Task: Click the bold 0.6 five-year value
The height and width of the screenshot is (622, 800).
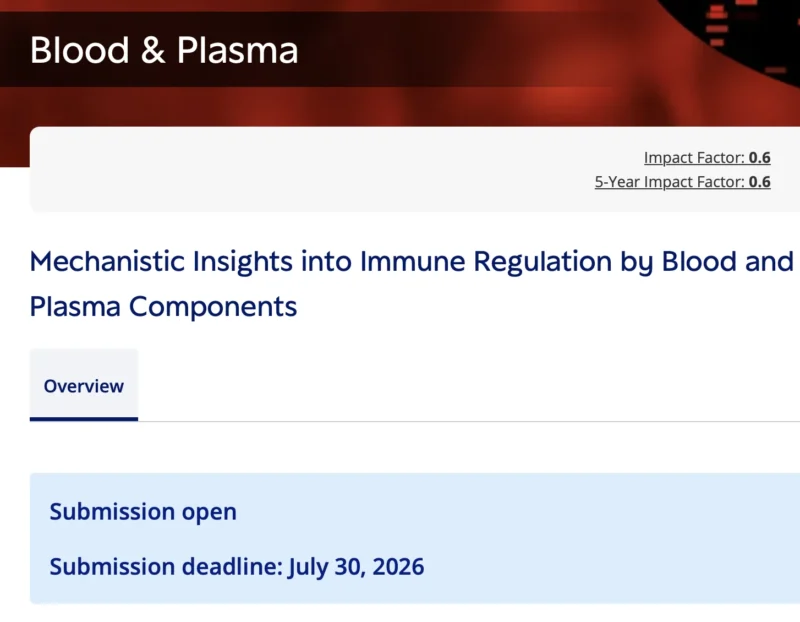Action: coord(762,181)
